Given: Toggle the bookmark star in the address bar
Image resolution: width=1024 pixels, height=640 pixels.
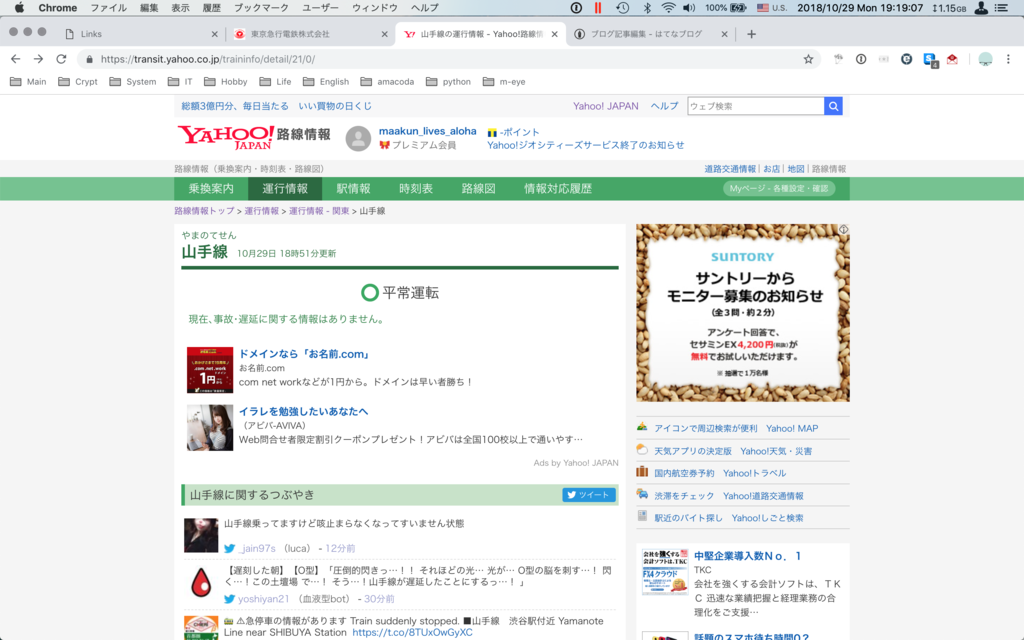Looking at the screenshot, I should click(808, 58).
